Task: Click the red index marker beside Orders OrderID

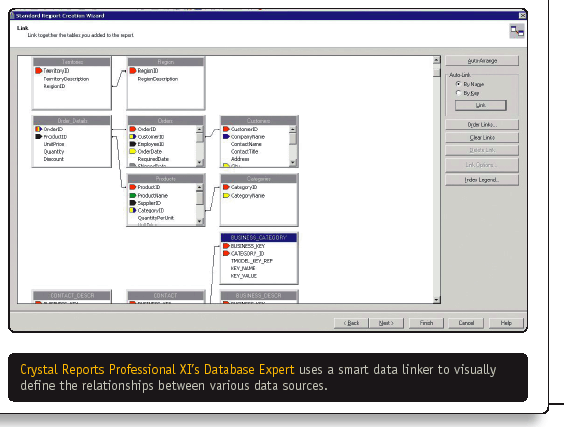Action: point(133,129)
